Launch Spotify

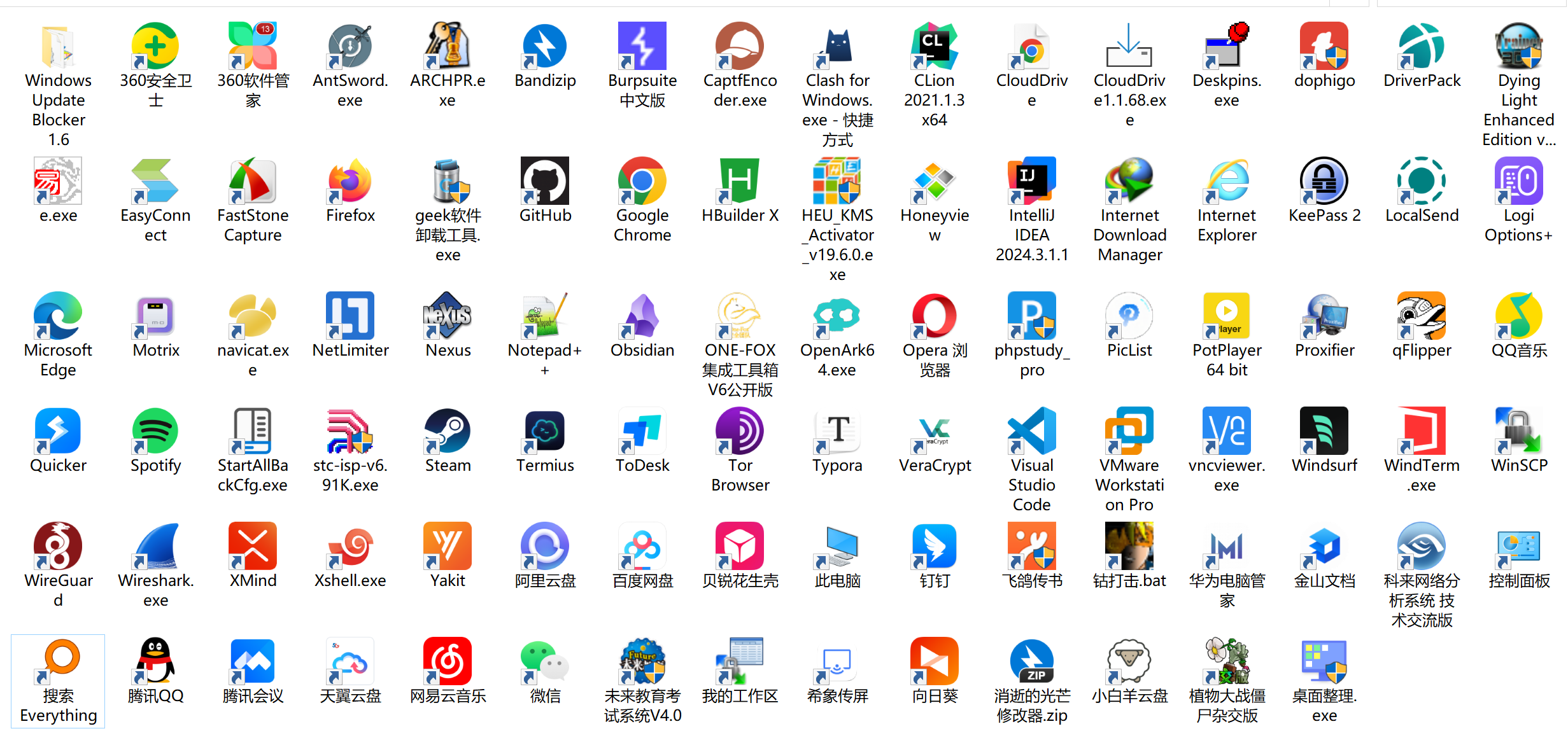click(155, 431)
